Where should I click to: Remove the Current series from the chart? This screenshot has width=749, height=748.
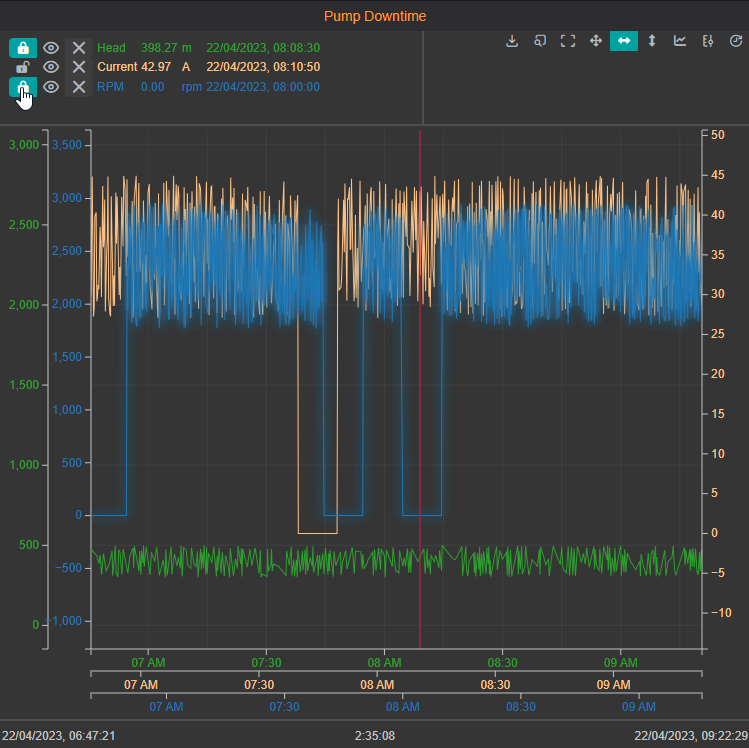click(79, 67)
